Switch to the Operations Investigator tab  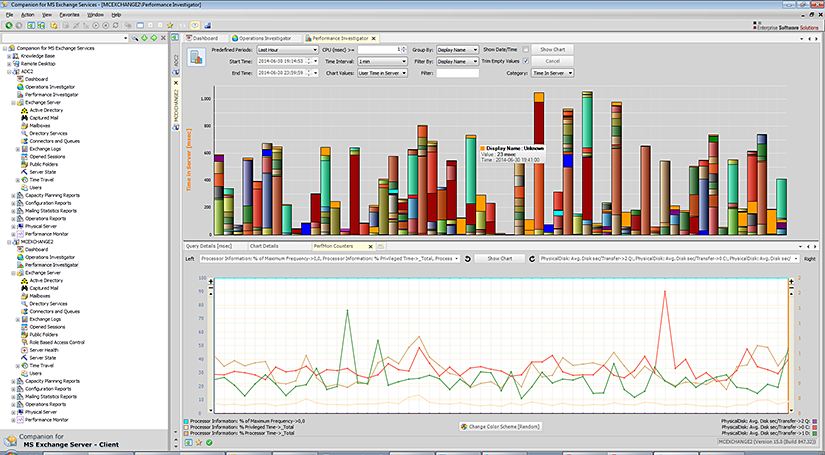click(265, 38)
